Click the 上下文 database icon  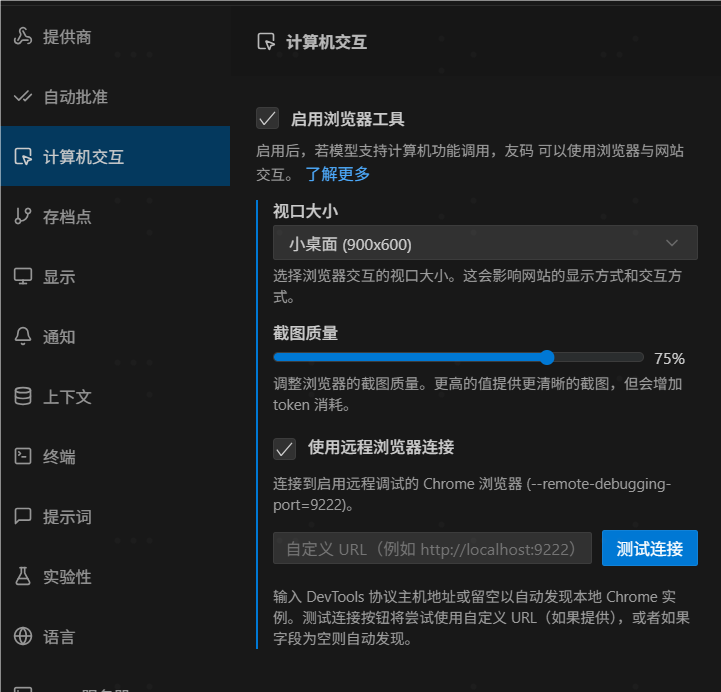(23, 397)
